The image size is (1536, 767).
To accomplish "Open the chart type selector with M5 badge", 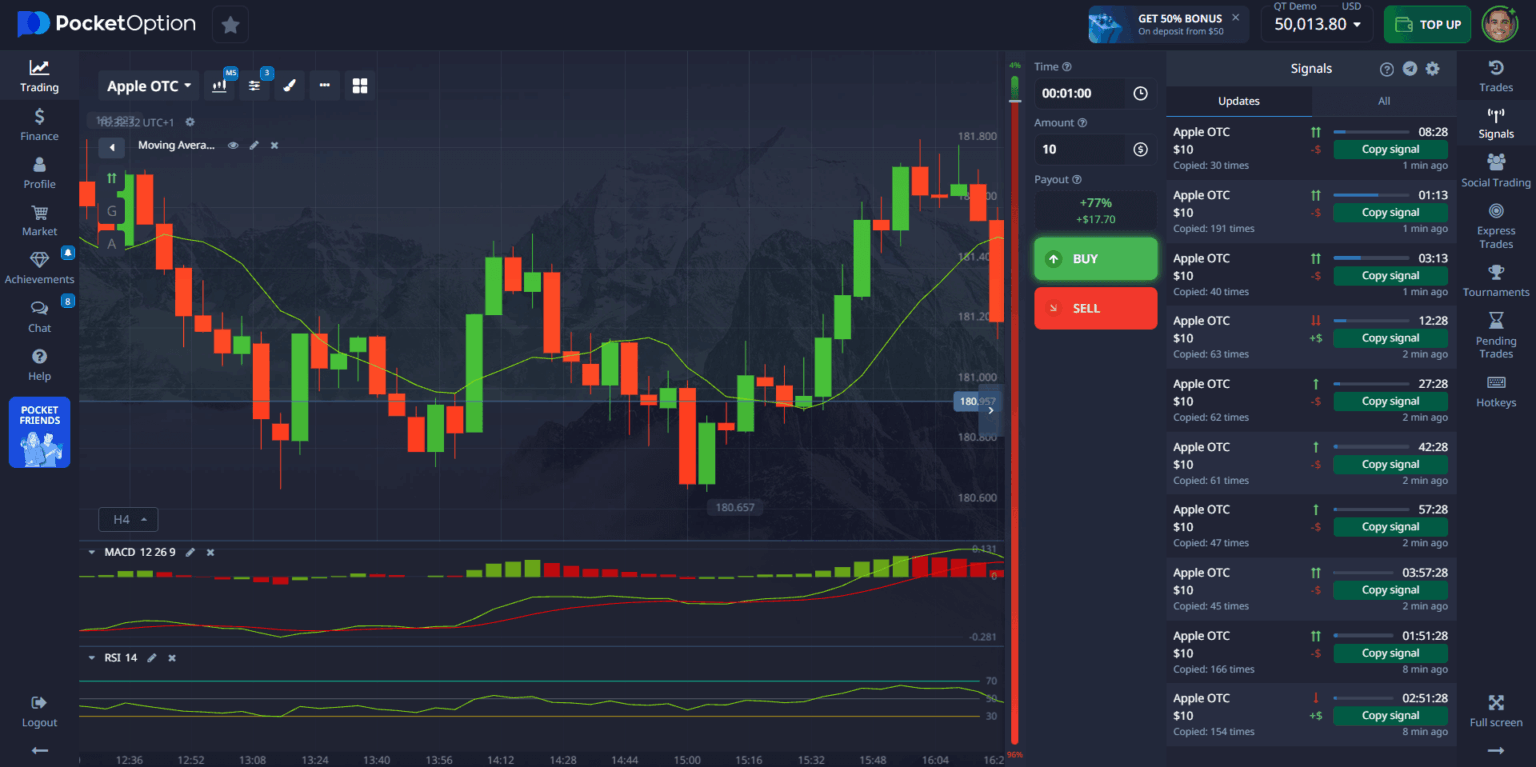I will click(x=219, y=85).
